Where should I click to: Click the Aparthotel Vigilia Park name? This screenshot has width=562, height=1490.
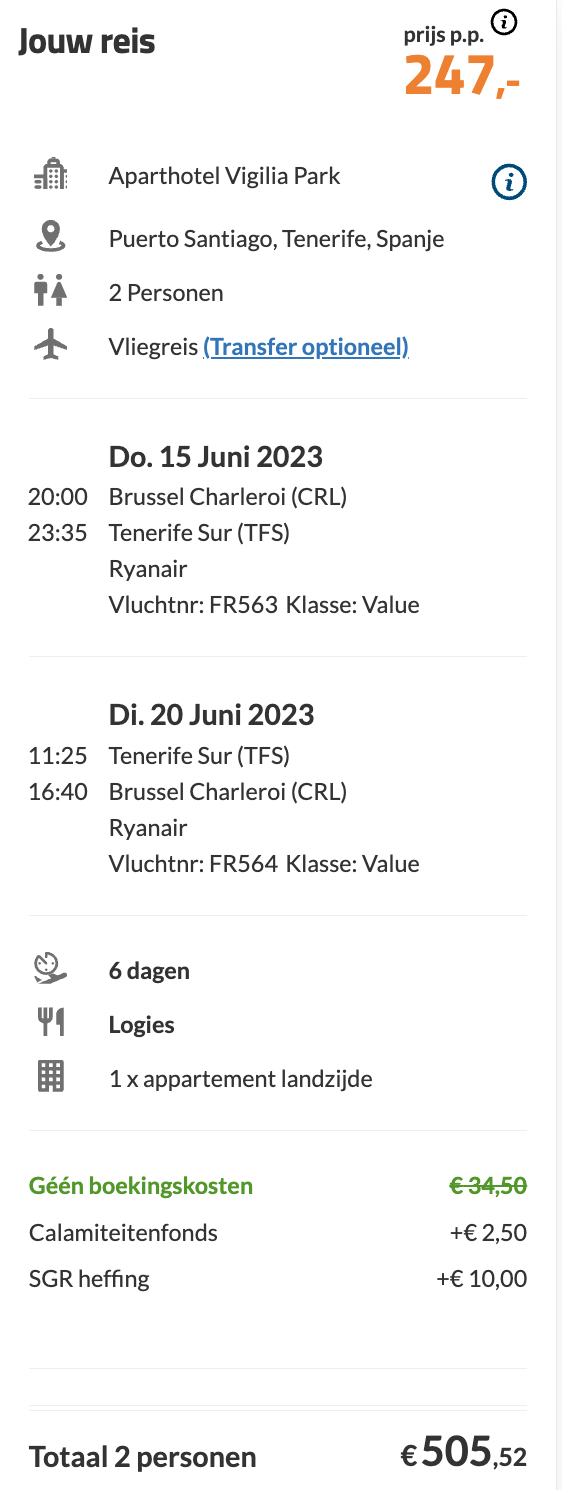(x=225, y=176)
